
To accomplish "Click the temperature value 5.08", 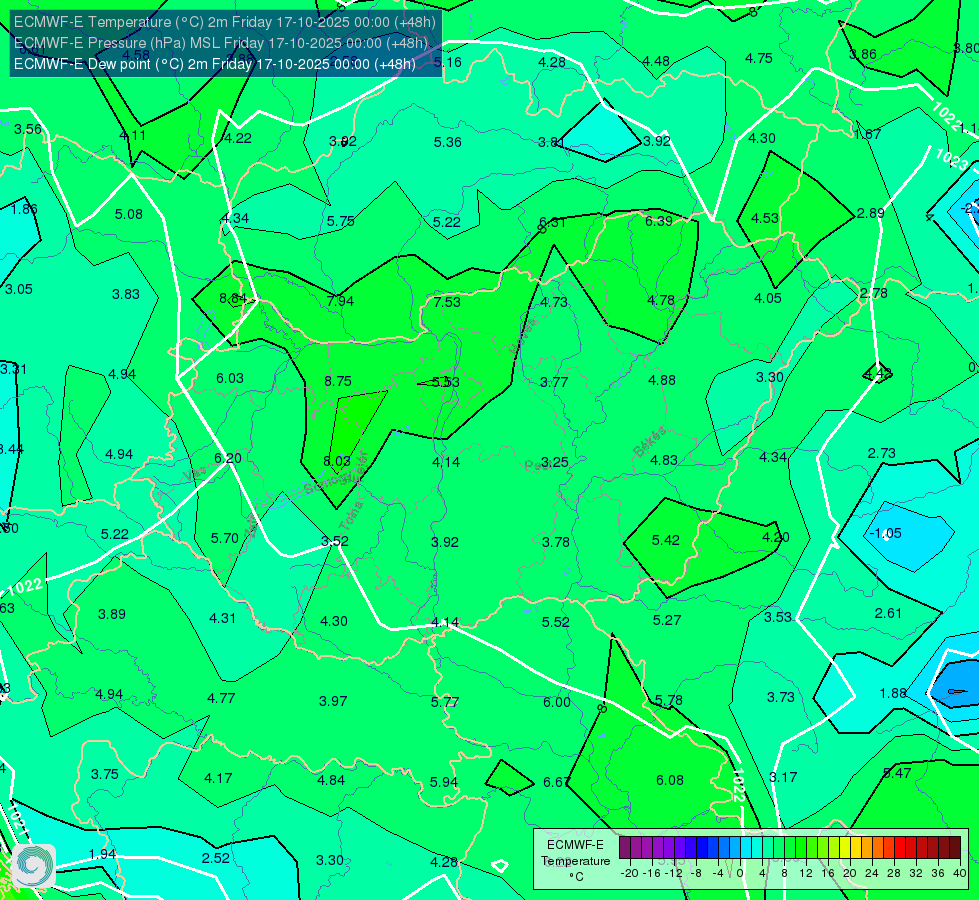I will (x=129, y=214).
